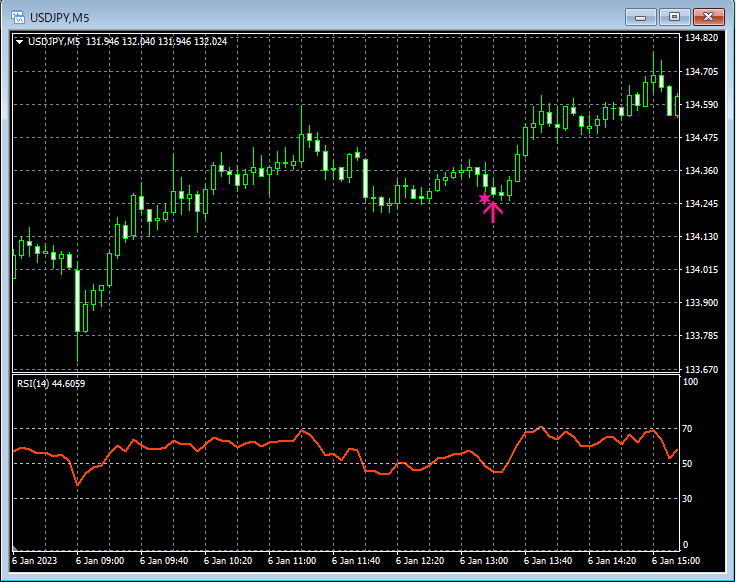The image size is (737, 582).
Task: Select the 6 Jan 2023 date label
Action: [36, 561]
